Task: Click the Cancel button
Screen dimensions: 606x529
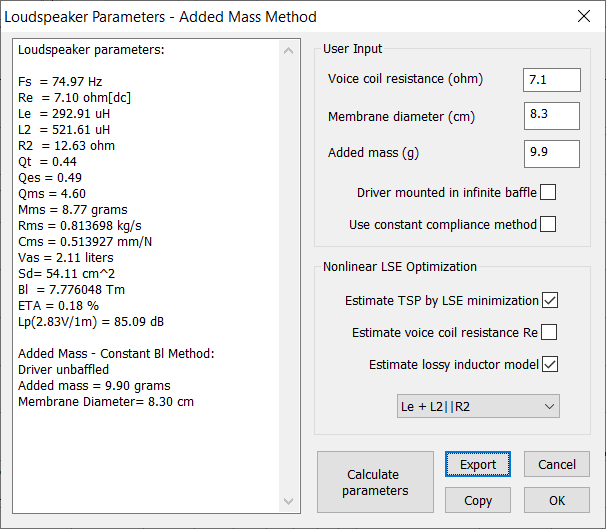Action: click(x=557, y=465)
